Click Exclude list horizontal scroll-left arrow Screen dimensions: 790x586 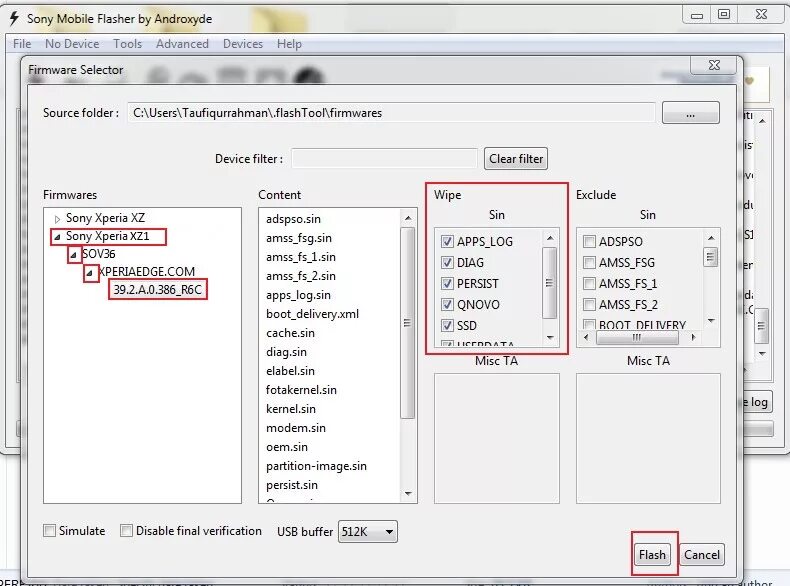(x=585, y=337)
